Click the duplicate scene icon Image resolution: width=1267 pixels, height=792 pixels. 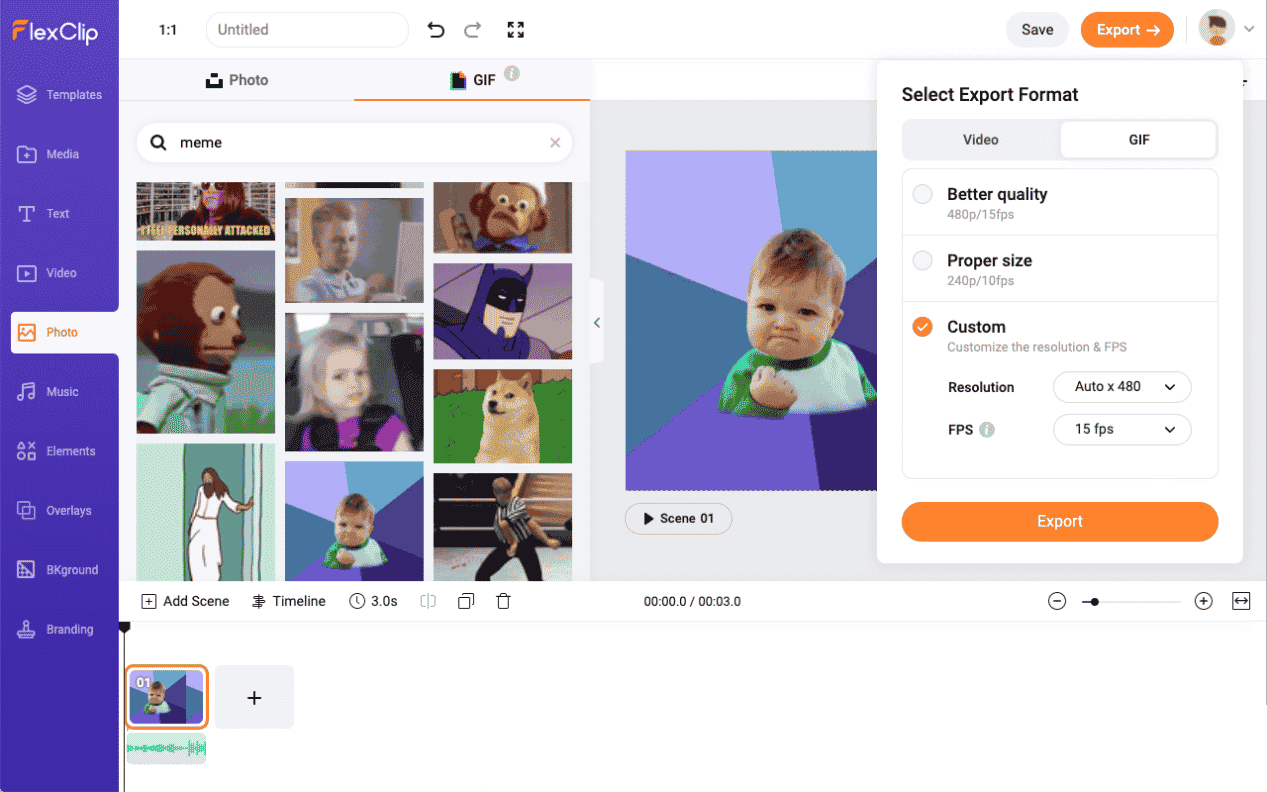(466, 600)
